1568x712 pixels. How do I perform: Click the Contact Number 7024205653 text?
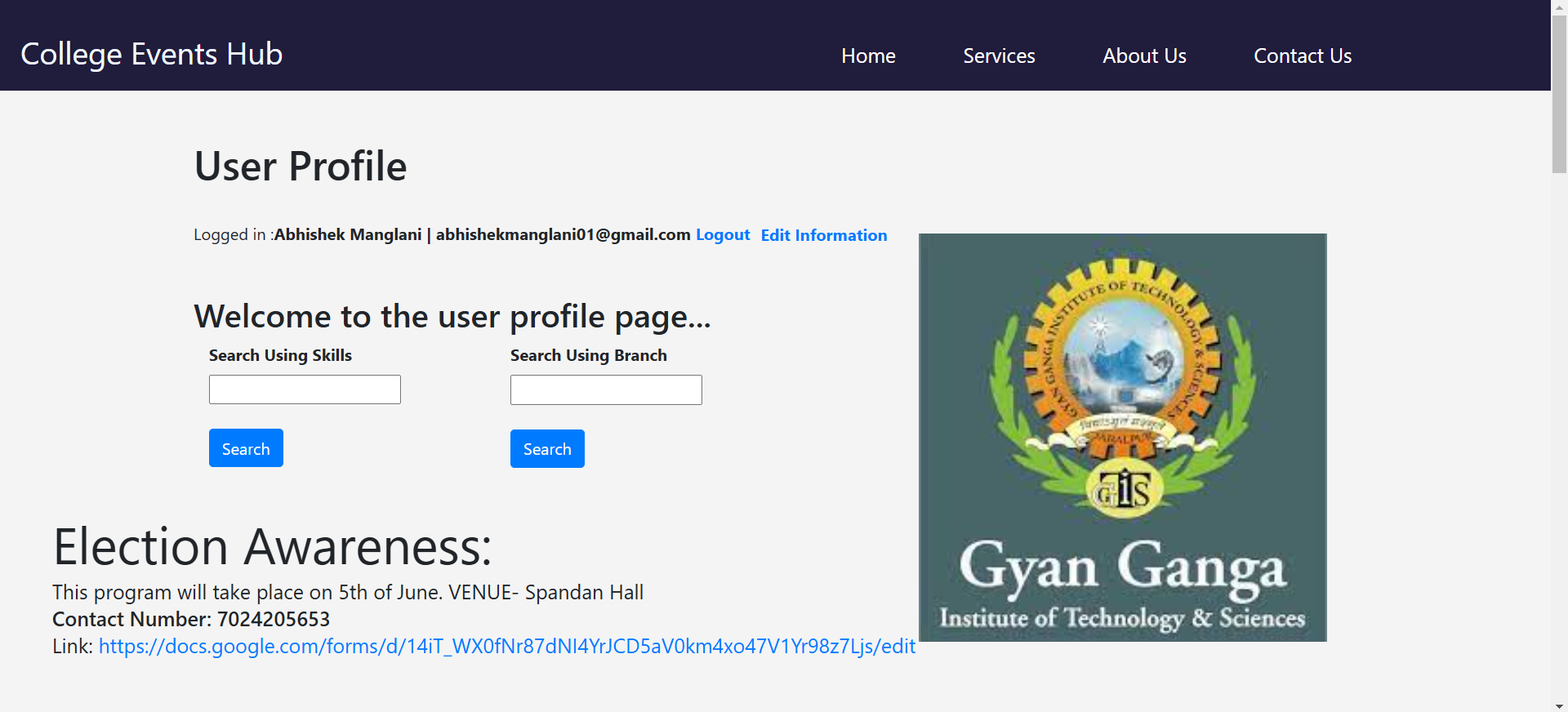tap(191, 619)
